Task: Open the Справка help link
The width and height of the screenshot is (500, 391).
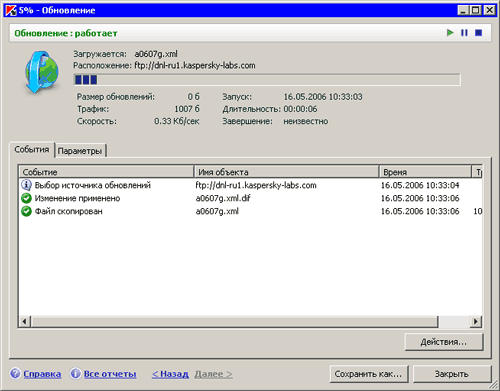Action: [x=42, y=374]
